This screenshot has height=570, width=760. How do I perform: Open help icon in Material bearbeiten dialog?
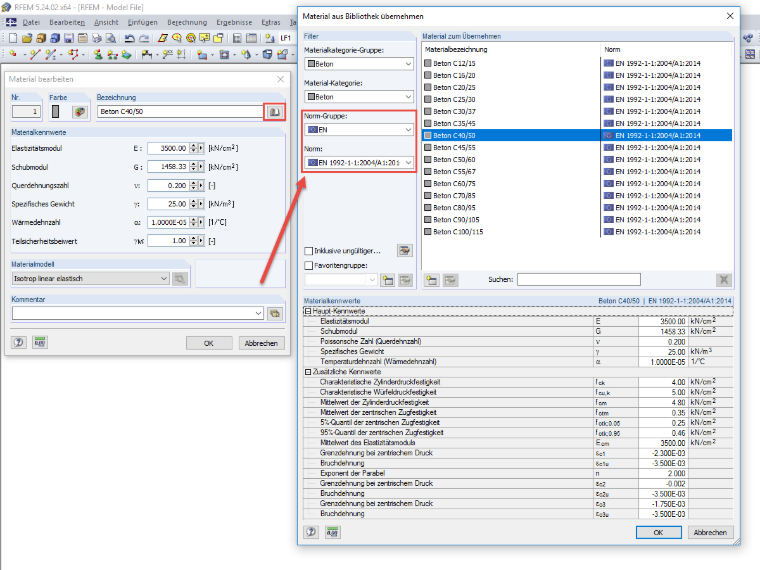click(x=18, y=343)
